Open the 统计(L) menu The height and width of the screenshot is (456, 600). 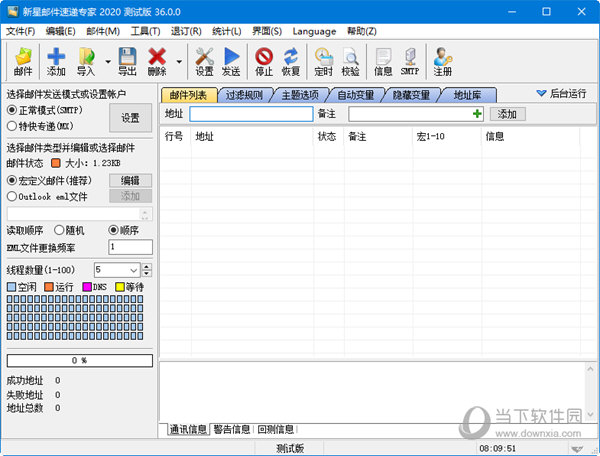(227, 31)
